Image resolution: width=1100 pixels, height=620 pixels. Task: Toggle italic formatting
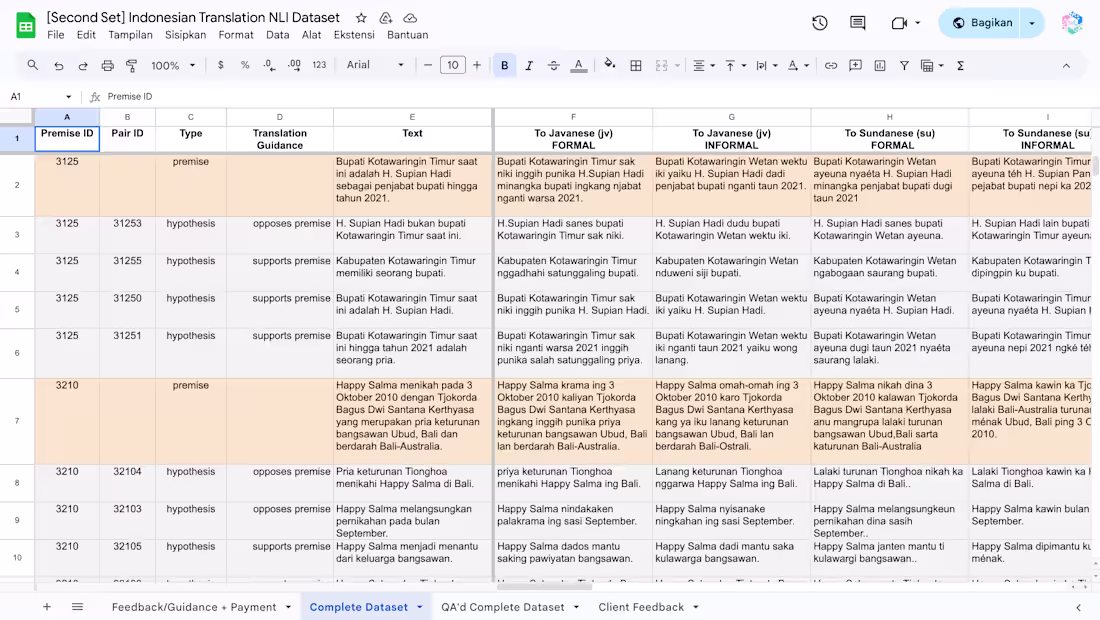pyautogui.click(x=529, y=65)
